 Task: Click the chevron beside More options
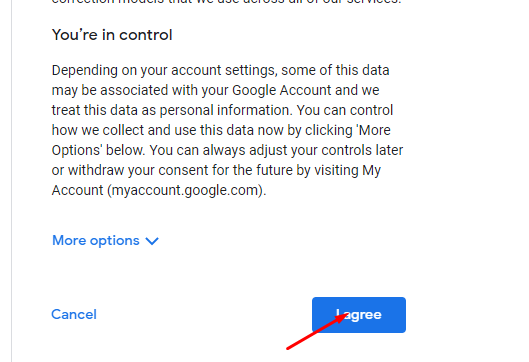click(152, 241)
